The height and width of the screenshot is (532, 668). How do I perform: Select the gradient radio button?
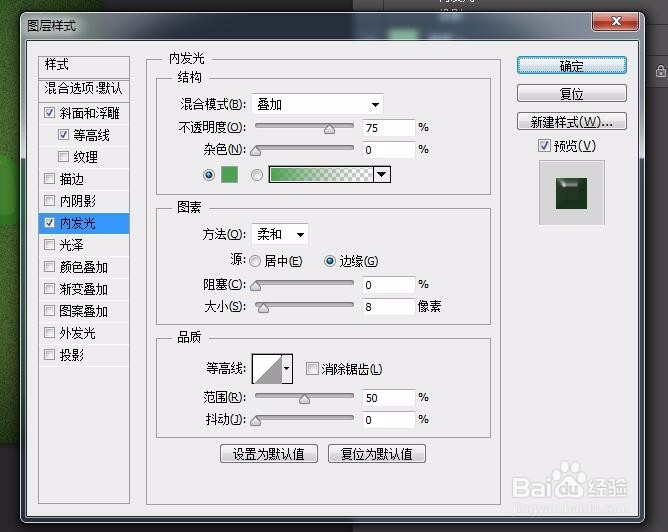(257, 175)
